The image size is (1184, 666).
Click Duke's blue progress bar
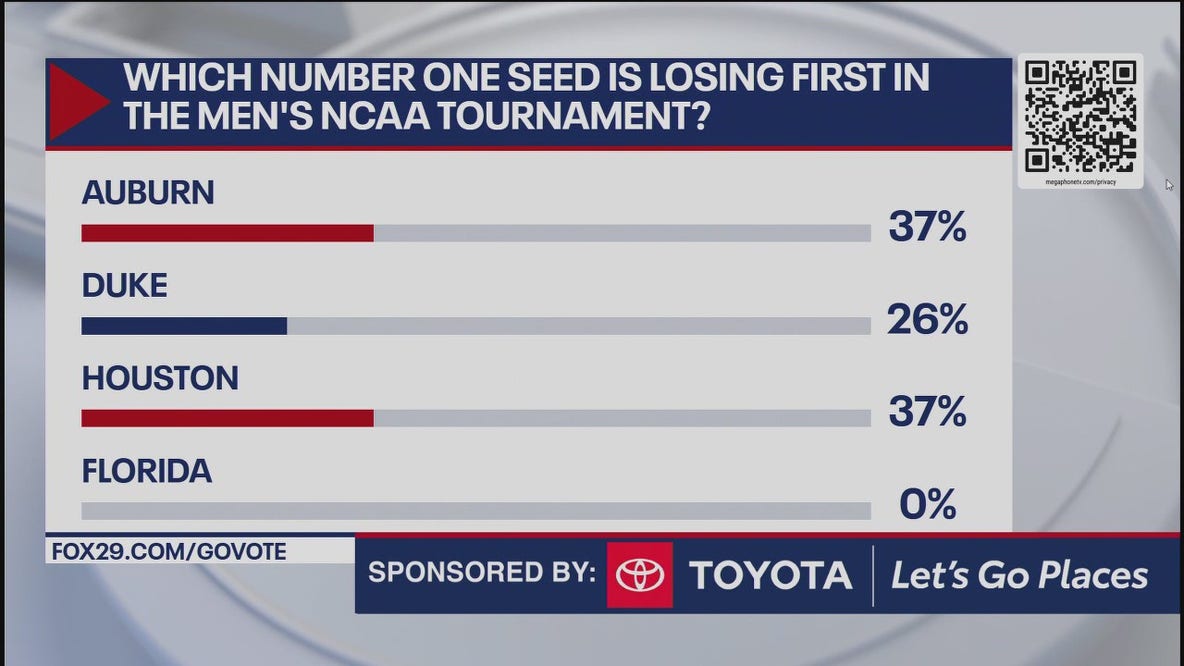pyautogui.click(x=184, y=326)
